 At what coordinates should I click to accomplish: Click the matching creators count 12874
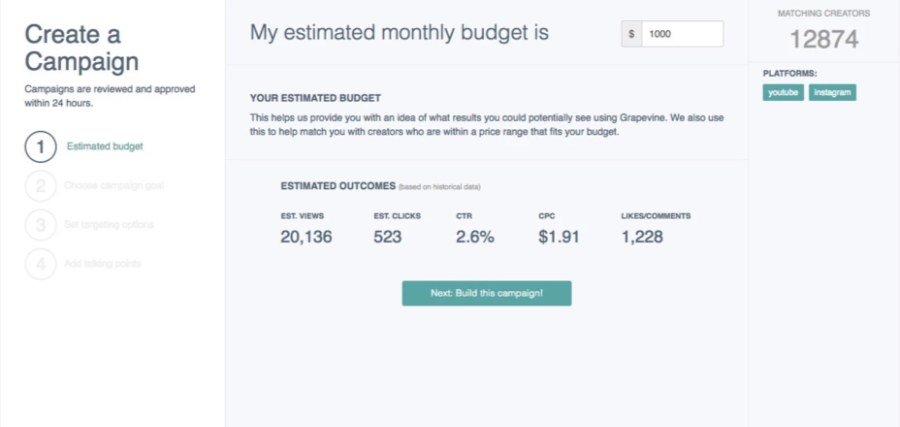click(x=825, y=39)
